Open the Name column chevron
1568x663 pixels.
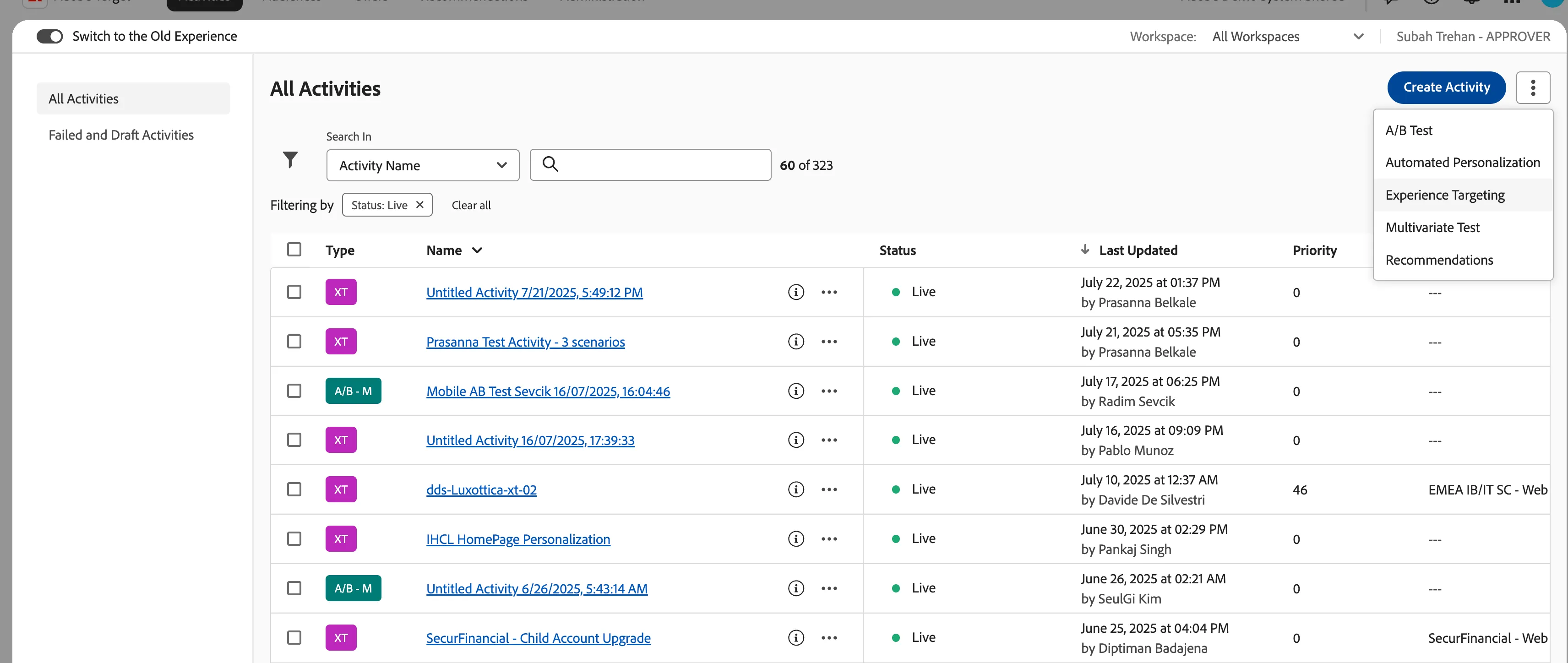477,250
